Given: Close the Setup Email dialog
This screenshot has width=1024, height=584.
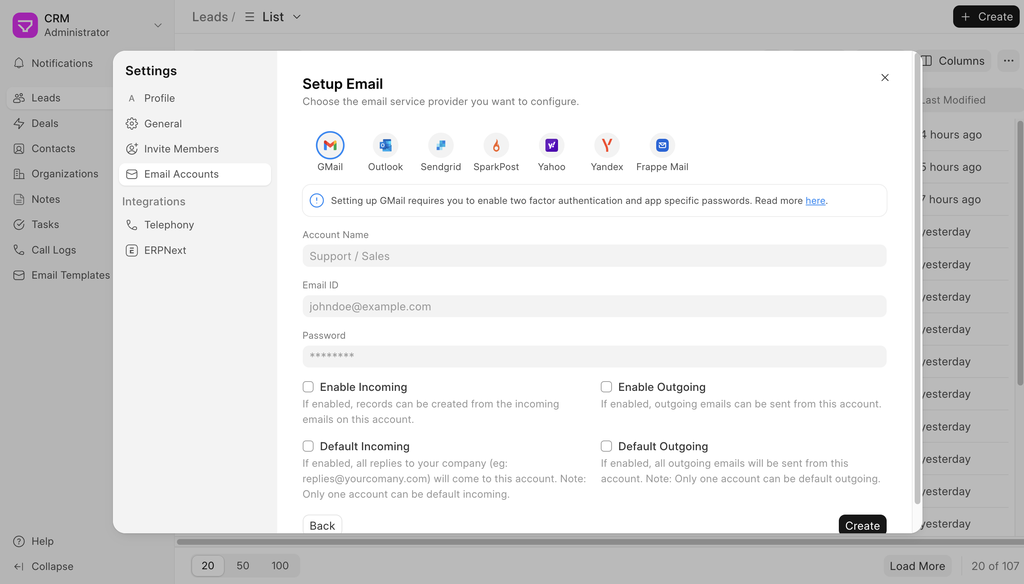Looking at the screenshot, I should (884, 78).
